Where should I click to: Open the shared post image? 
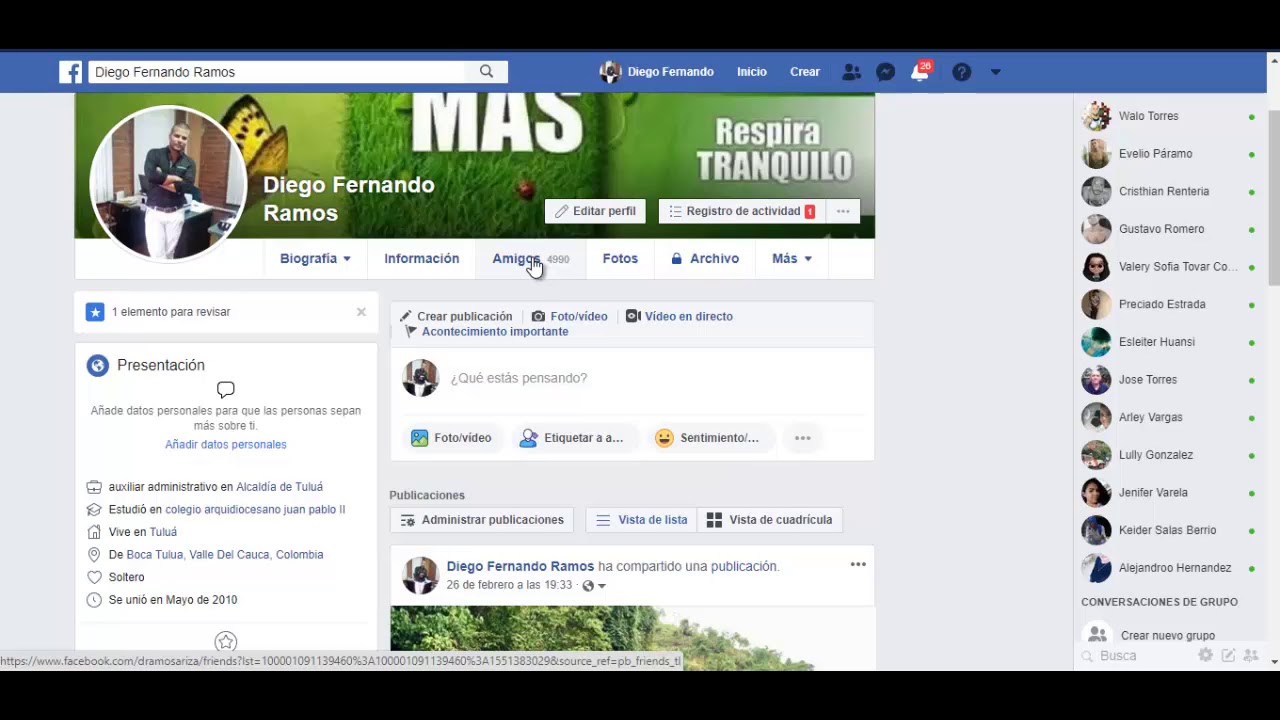click(632, 638)
